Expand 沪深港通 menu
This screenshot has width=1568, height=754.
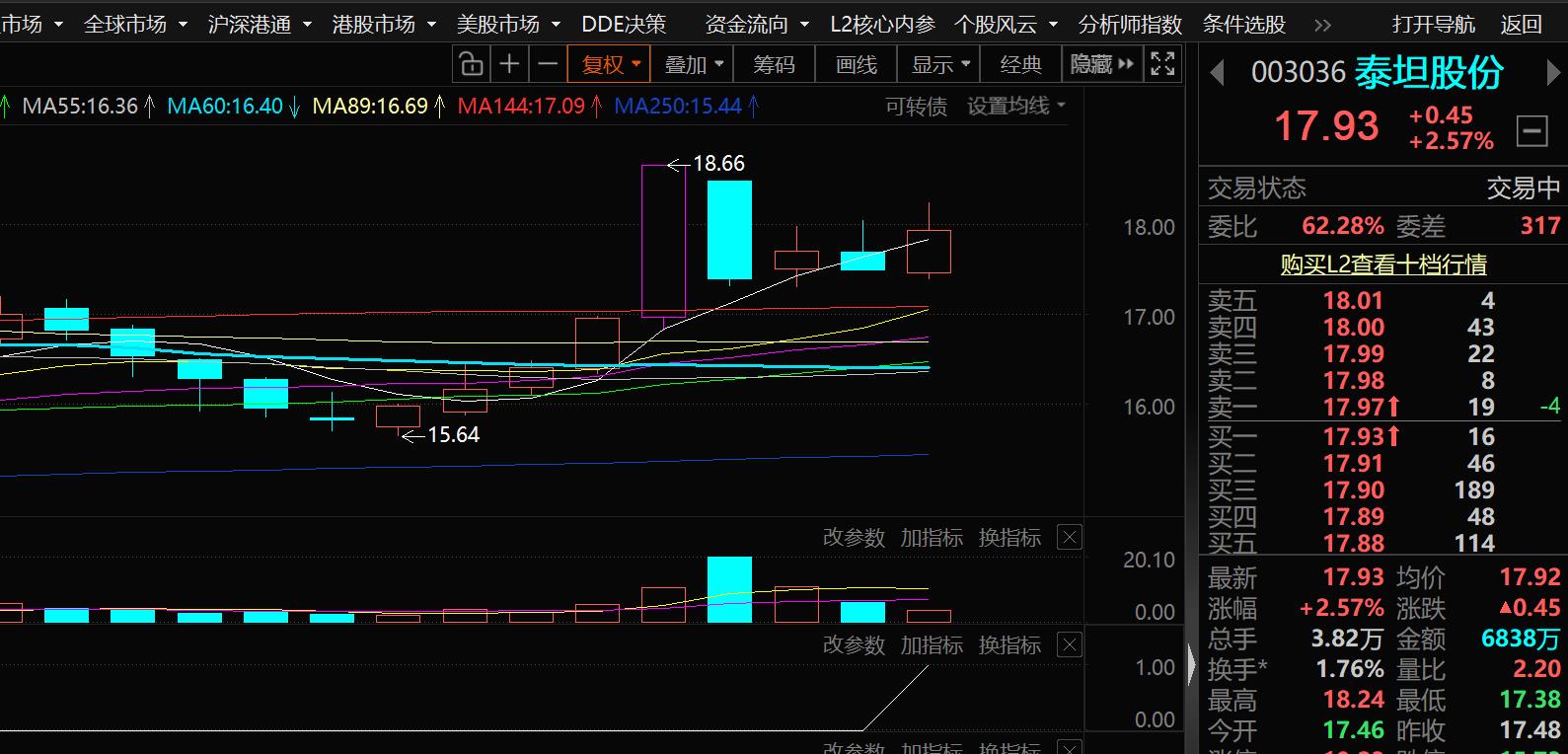click(x=261, y=25)
